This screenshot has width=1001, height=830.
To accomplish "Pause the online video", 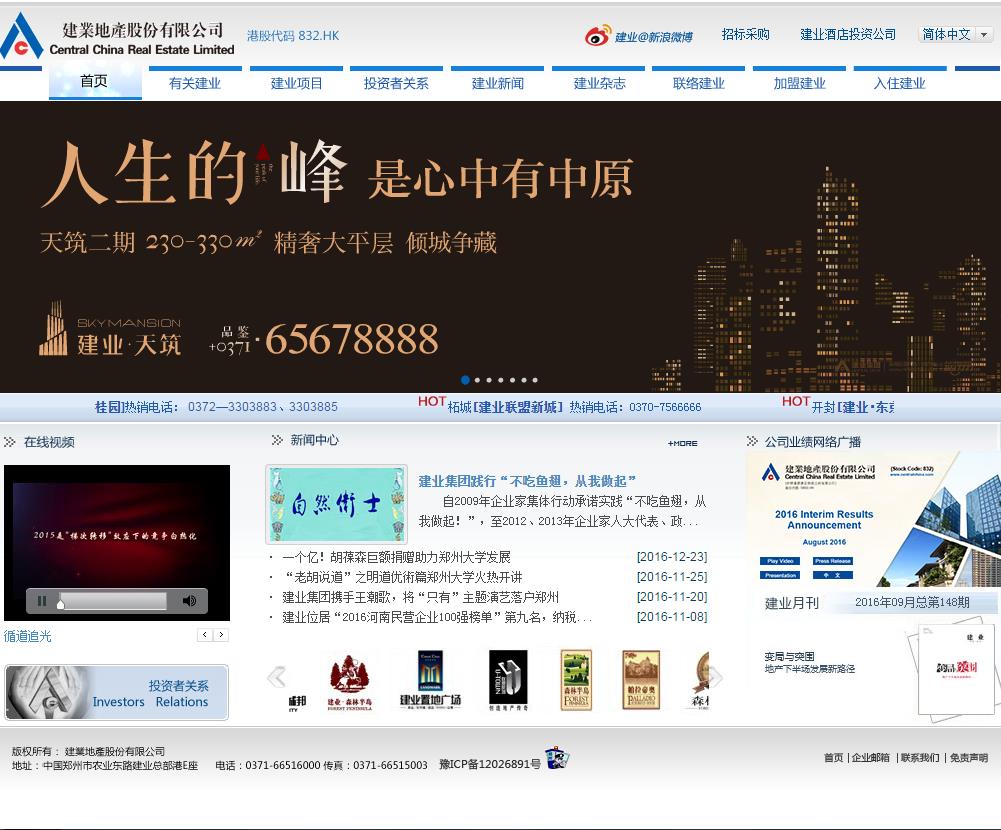I will coord(41,601).
